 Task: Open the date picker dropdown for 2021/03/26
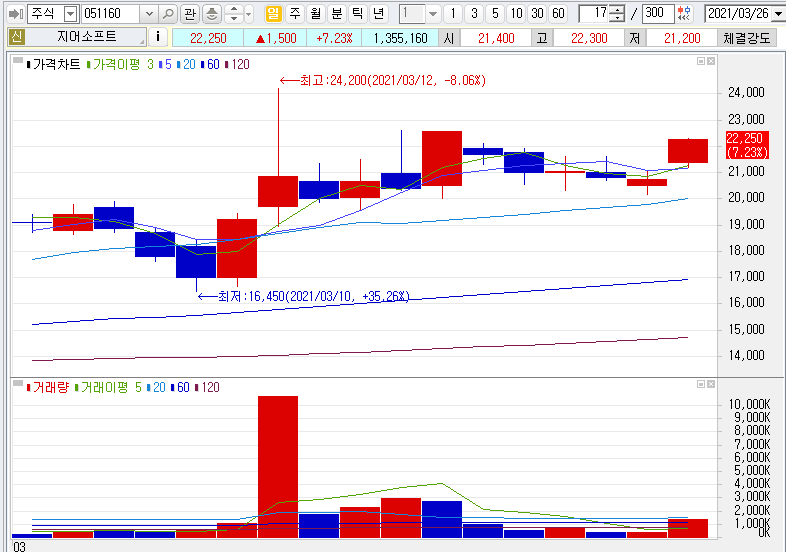[x=778, y=14]
